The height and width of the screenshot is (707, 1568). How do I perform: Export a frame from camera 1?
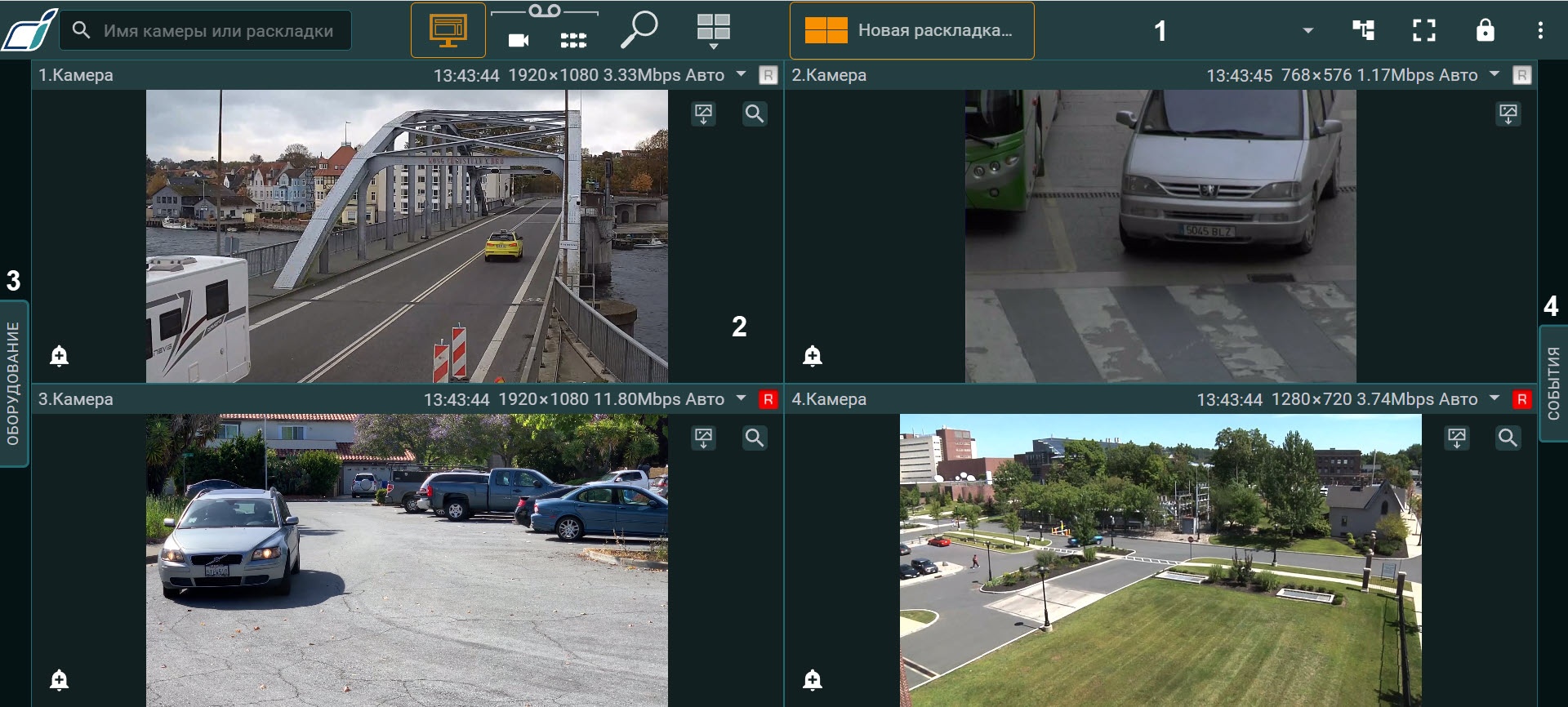(703, 113)
